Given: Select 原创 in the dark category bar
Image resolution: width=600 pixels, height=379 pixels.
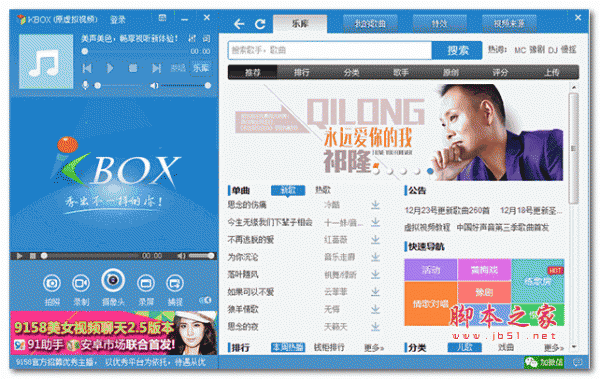Looking at the screenshot, I should point(451,72).
